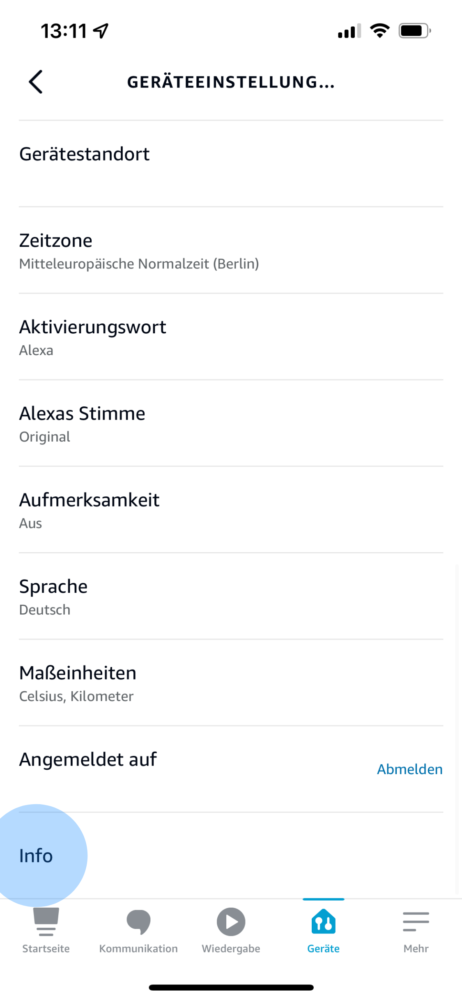Screen dimensions: 462x1000
Task: Open Zeitzone setting
Action: [231, 250]
